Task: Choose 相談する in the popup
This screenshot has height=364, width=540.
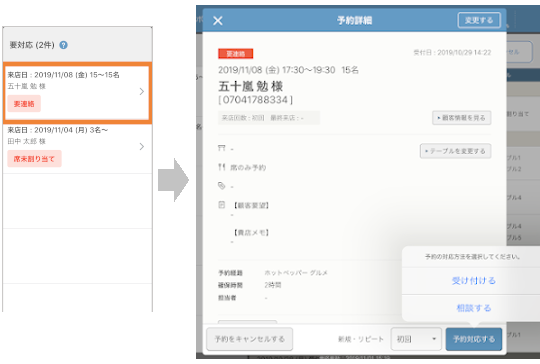Action: [x=474, y=308]
